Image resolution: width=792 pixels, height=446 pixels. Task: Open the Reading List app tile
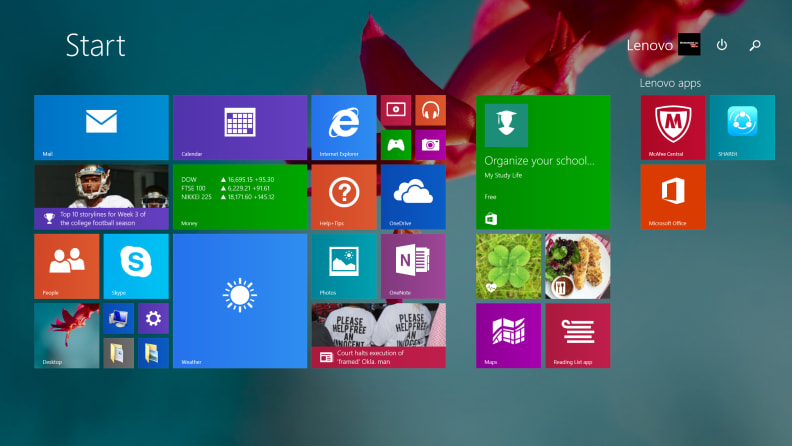[x=578, y=335]
